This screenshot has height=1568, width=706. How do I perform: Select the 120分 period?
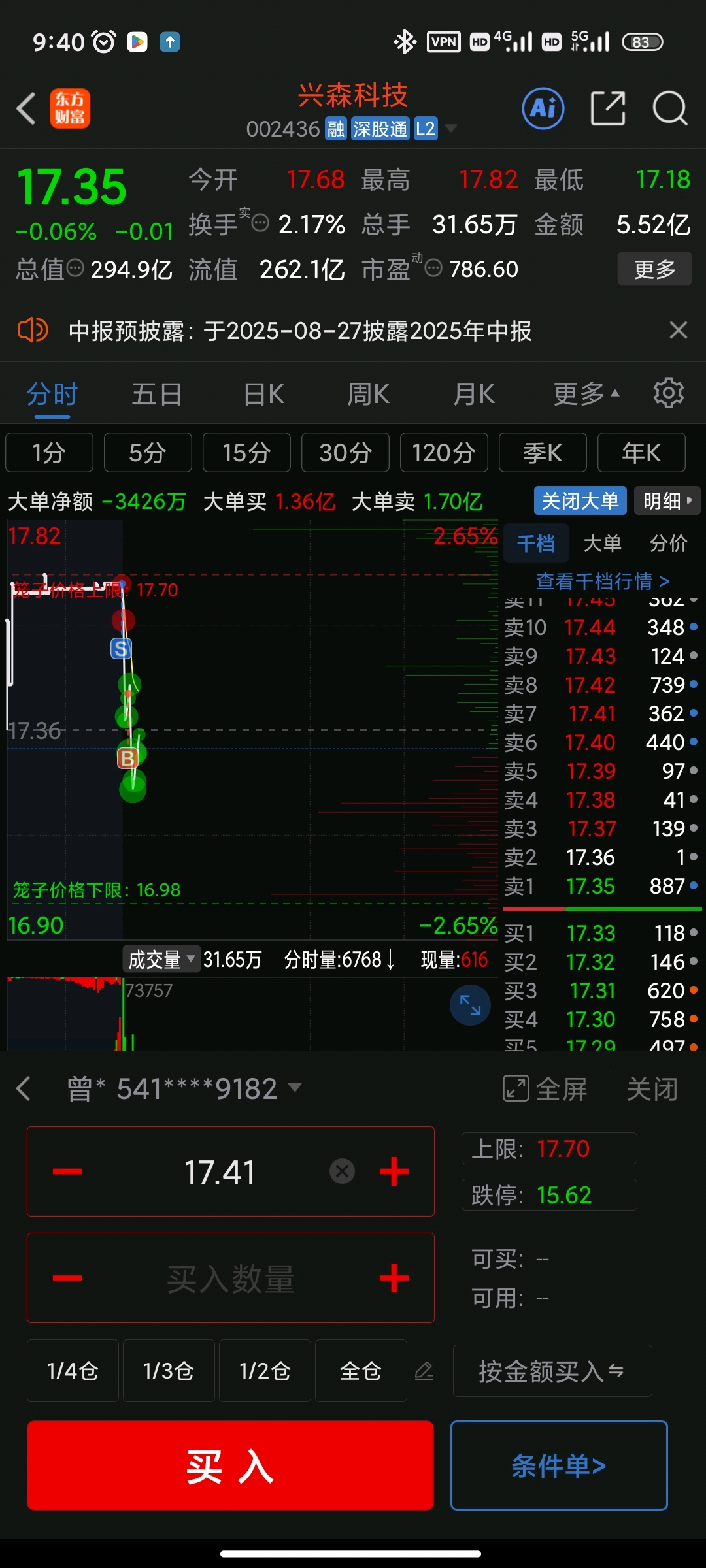pos(444,452)
